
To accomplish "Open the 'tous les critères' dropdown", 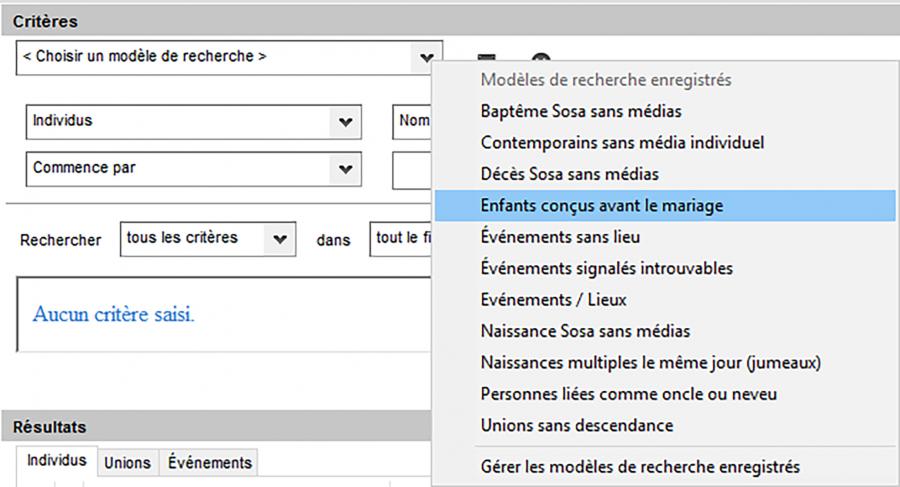I will pyautogui.click(x=208, y=239).
